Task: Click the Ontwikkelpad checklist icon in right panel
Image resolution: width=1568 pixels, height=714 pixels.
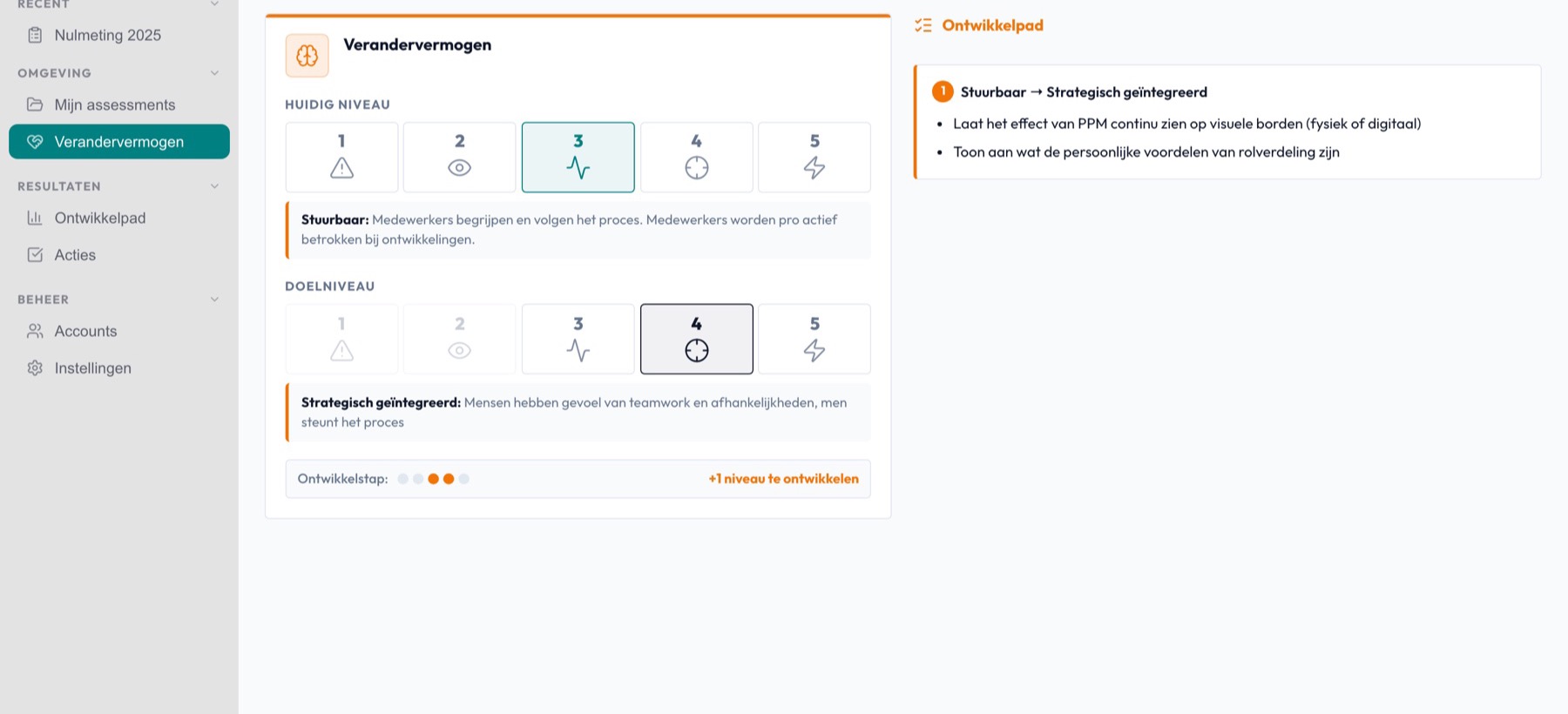Action: point(923,26)
